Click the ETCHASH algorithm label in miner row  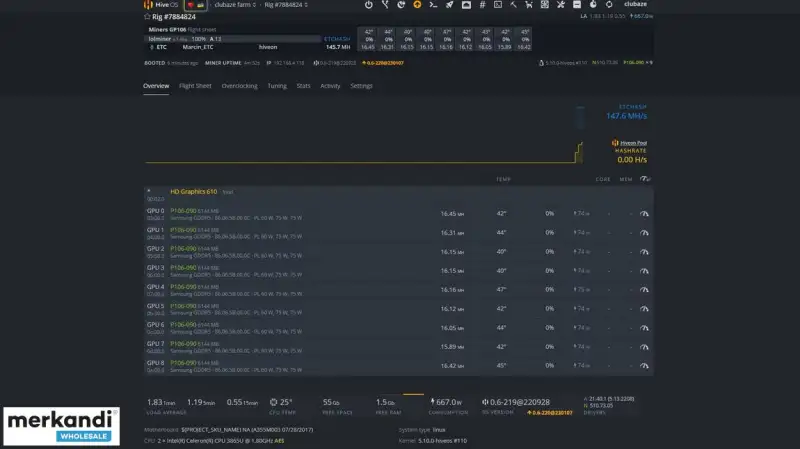[337, 39]
